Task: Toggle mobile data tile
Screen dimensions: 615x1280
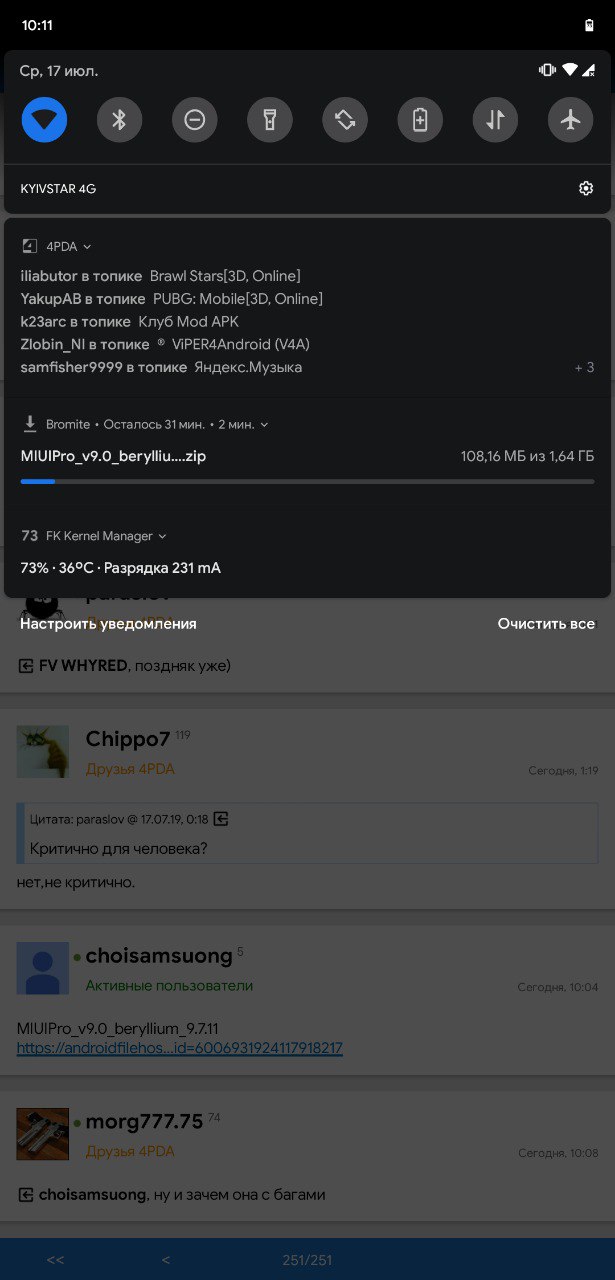Action: coord(496,120)
